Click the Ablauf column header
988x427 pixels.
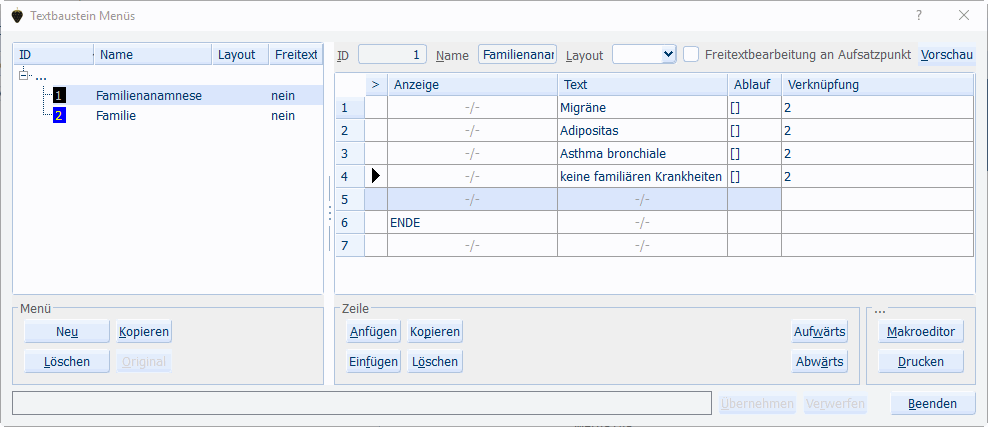(755, 84)
